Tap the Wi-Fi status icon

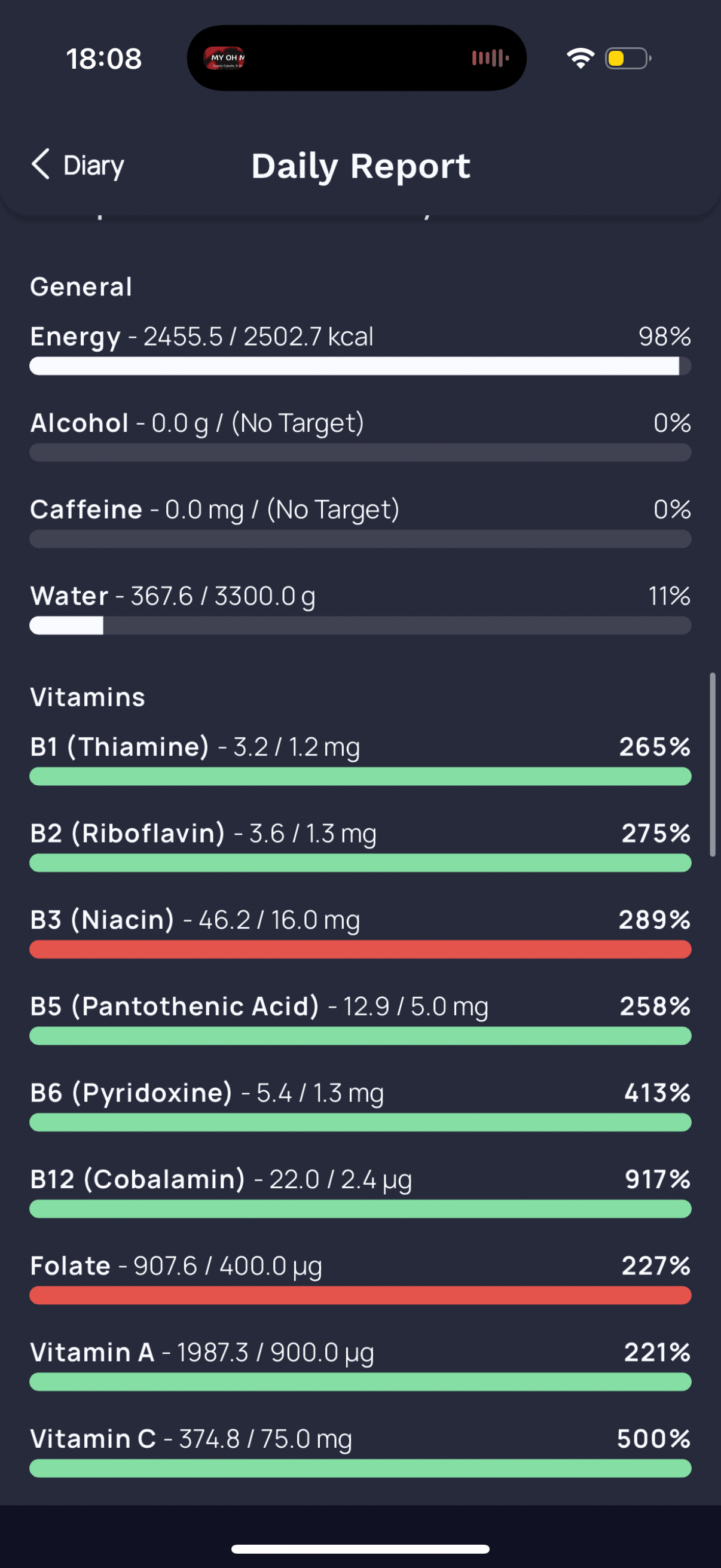coord(581,58)
